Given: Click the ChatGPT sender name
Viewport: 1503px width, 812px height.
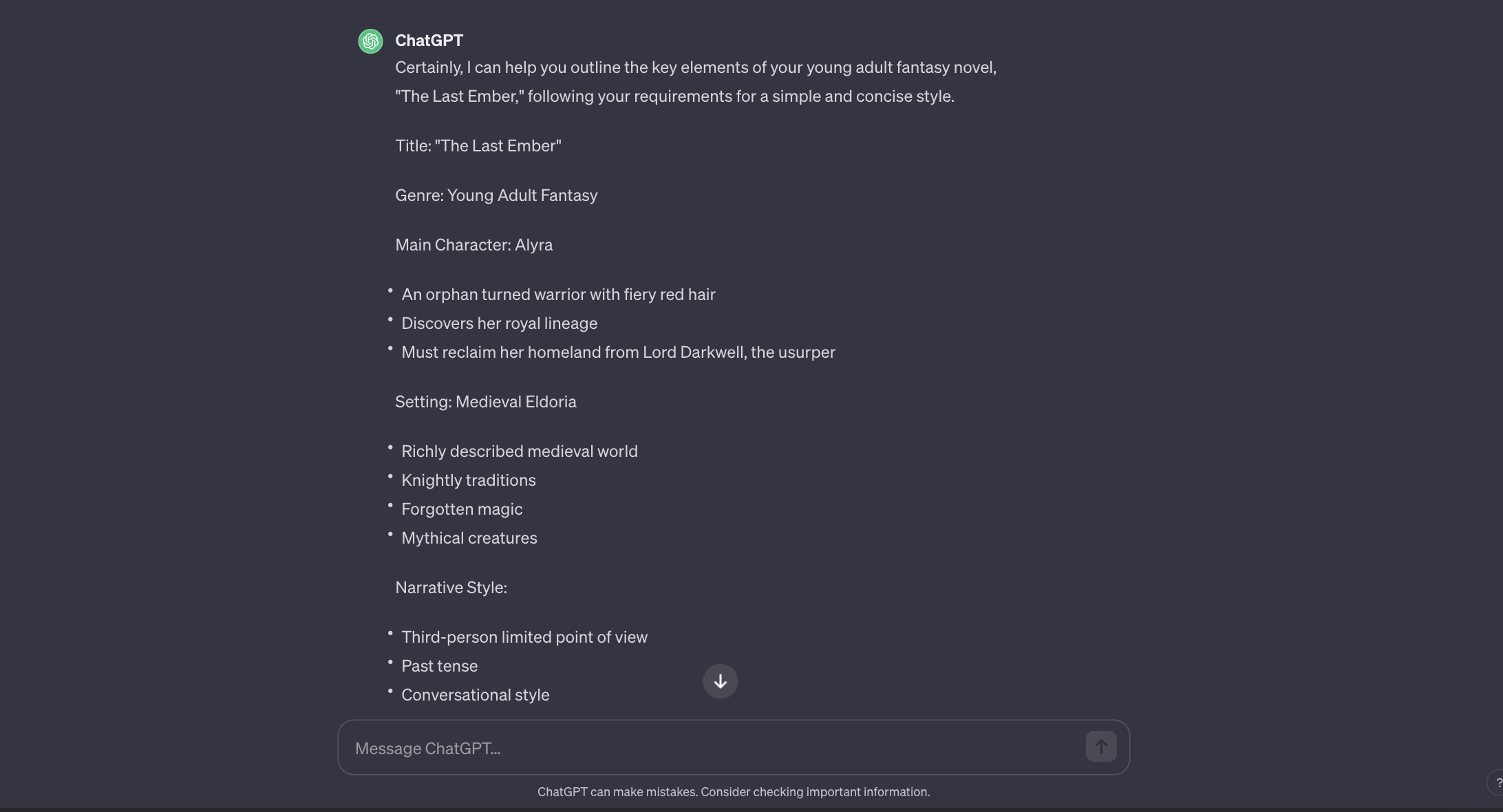Looking at the screenshot, I should [x=429, y=41].
